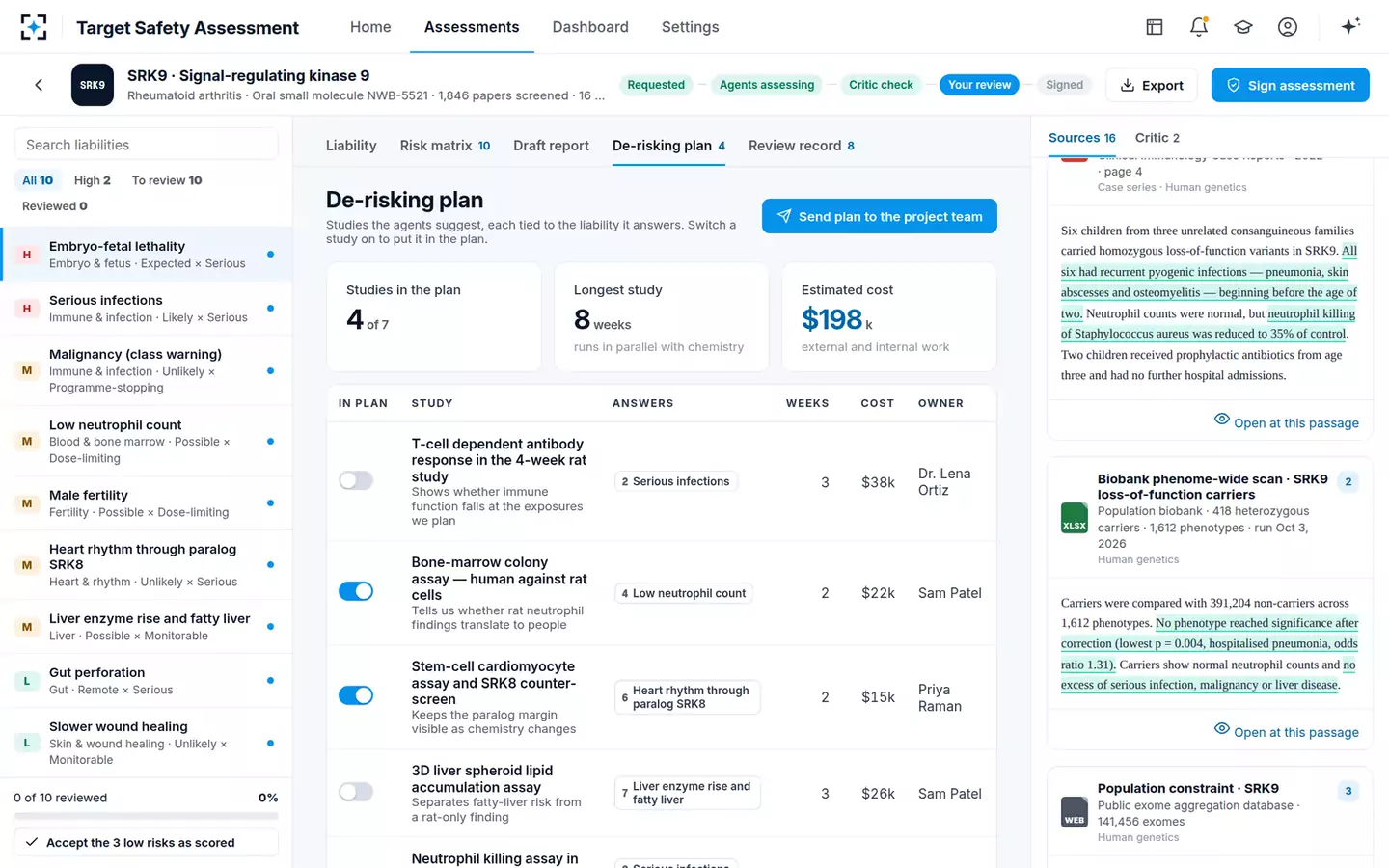Click the Critic check workflow step
Image resolution: width=1389 pixels, height=868 pixels.
point(881,85)
